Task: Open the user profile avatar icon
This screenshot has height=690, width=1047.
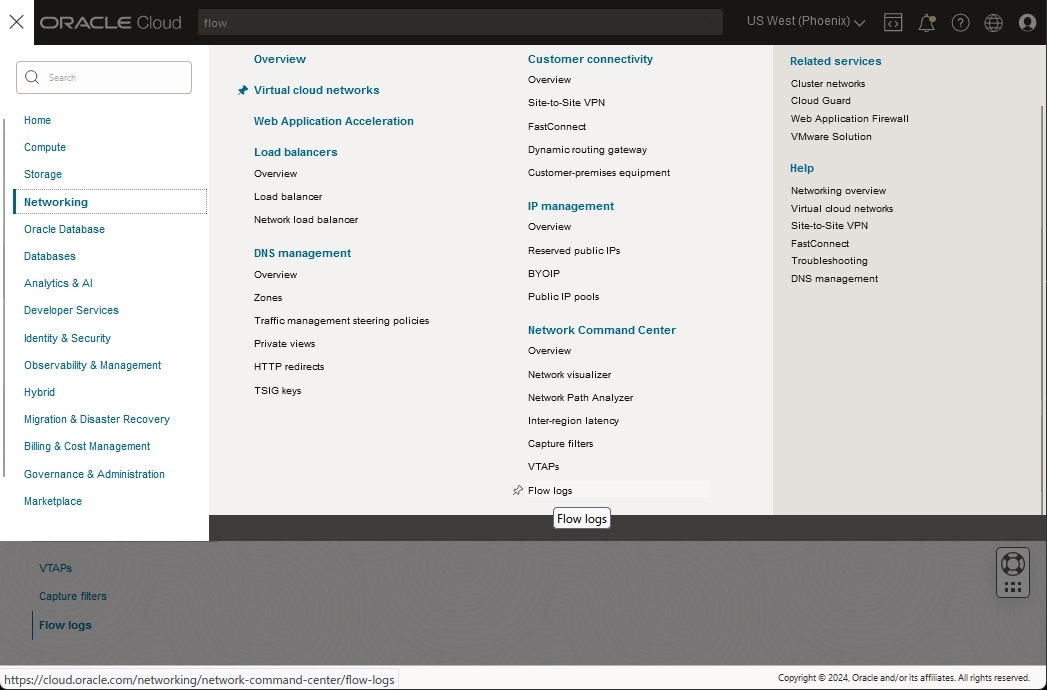Action: [1027, 23]
